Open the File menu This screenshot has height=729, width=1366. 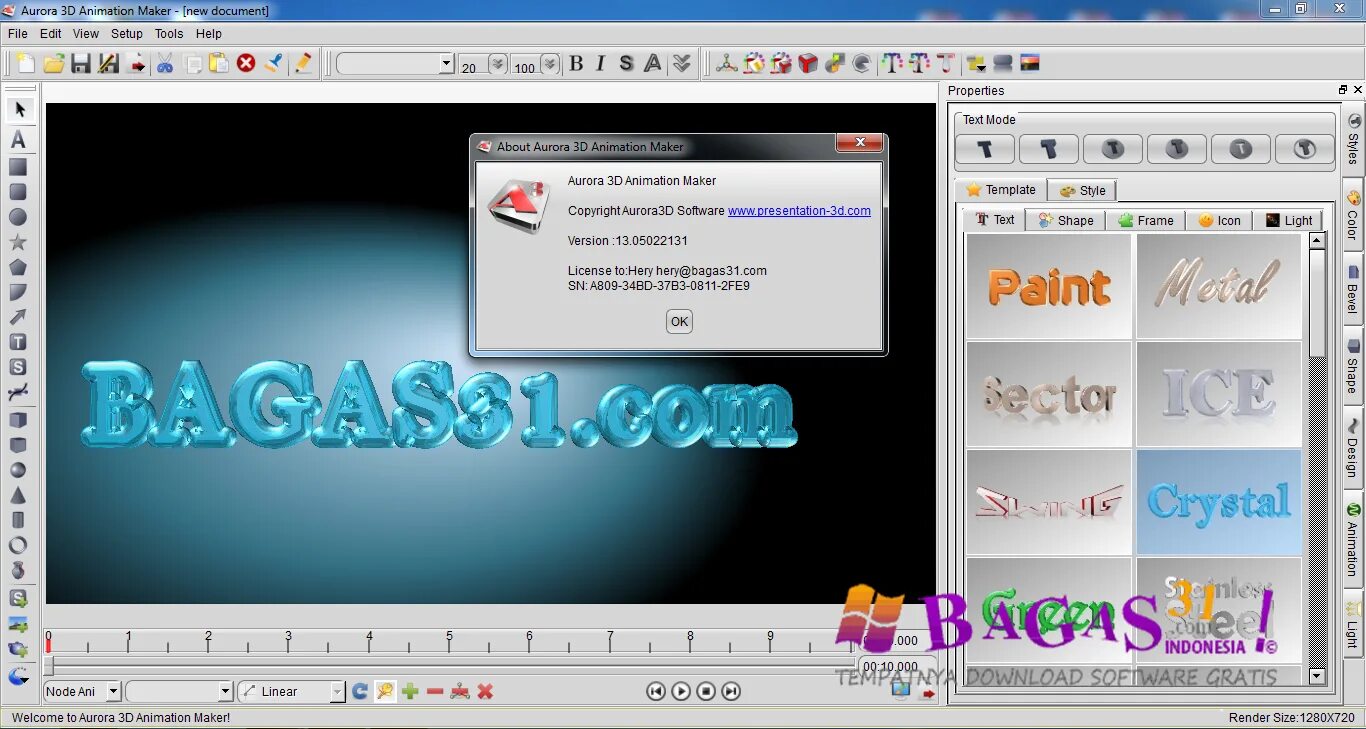[x=17, y=34]
